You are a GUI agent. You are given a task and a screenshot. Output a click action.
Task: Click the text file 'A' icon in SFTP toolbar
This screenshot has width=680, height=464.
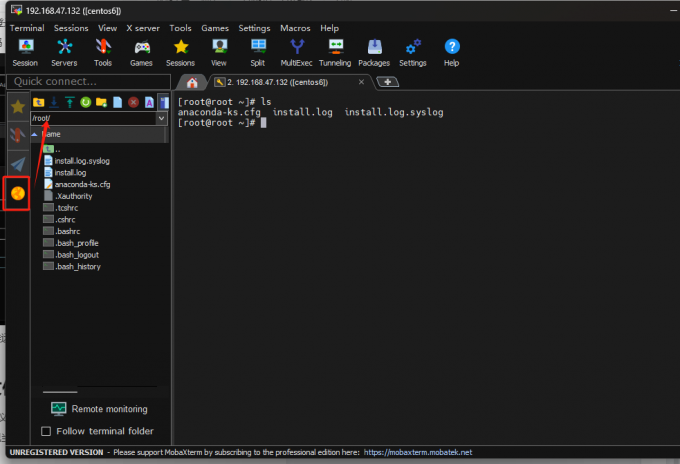tap(149, 102)
